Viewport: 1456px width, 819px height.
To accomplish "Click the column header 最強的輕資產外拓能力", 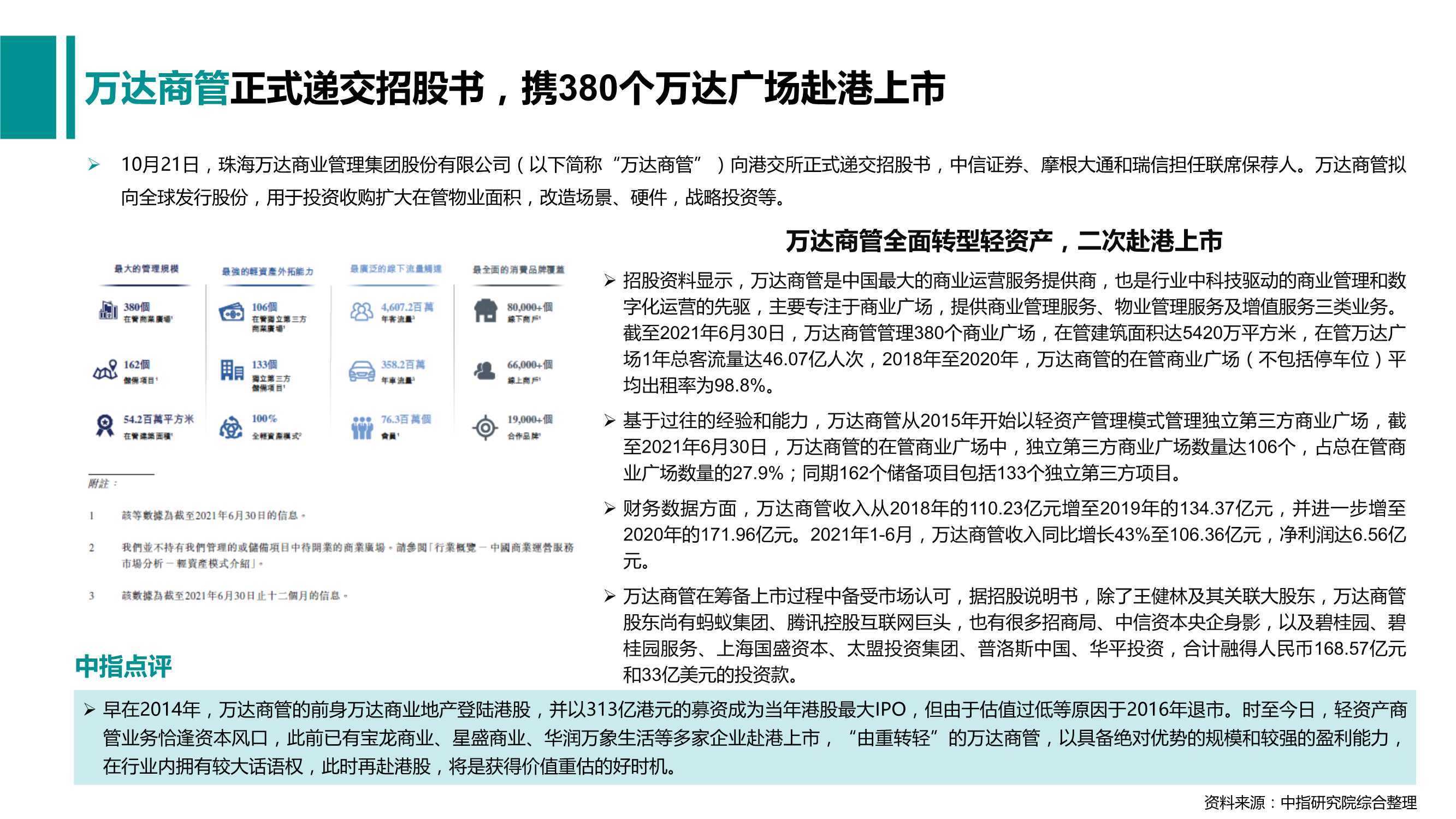I will coord(268,271).
